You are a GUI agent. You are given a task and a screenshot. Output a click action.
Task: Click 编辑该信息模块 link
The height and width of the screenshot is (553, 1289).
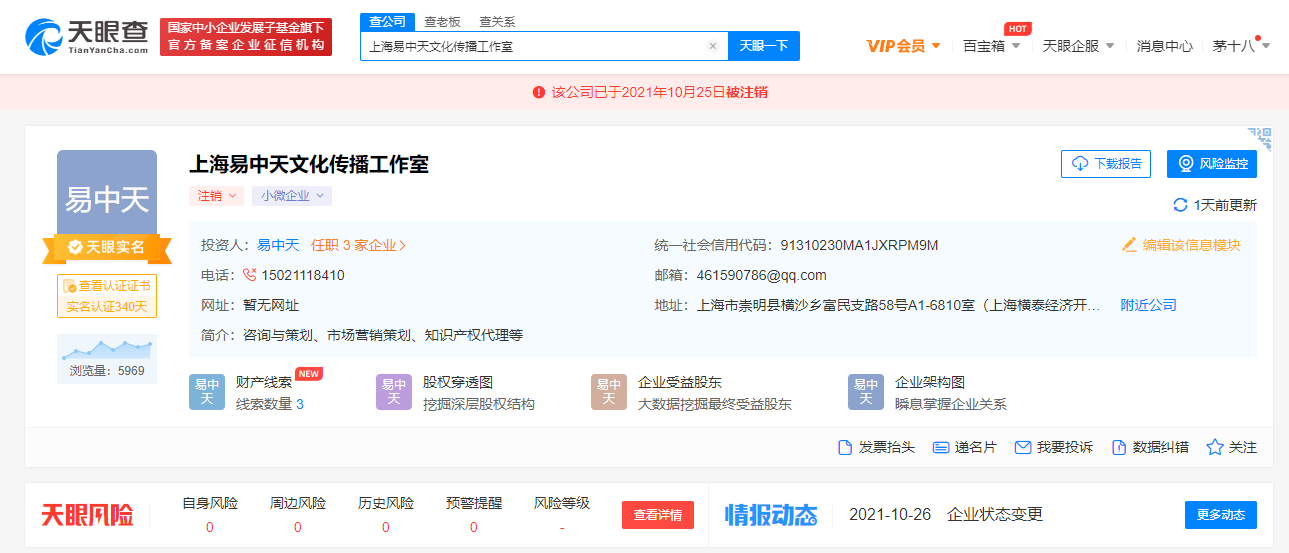coord(1192,245)
